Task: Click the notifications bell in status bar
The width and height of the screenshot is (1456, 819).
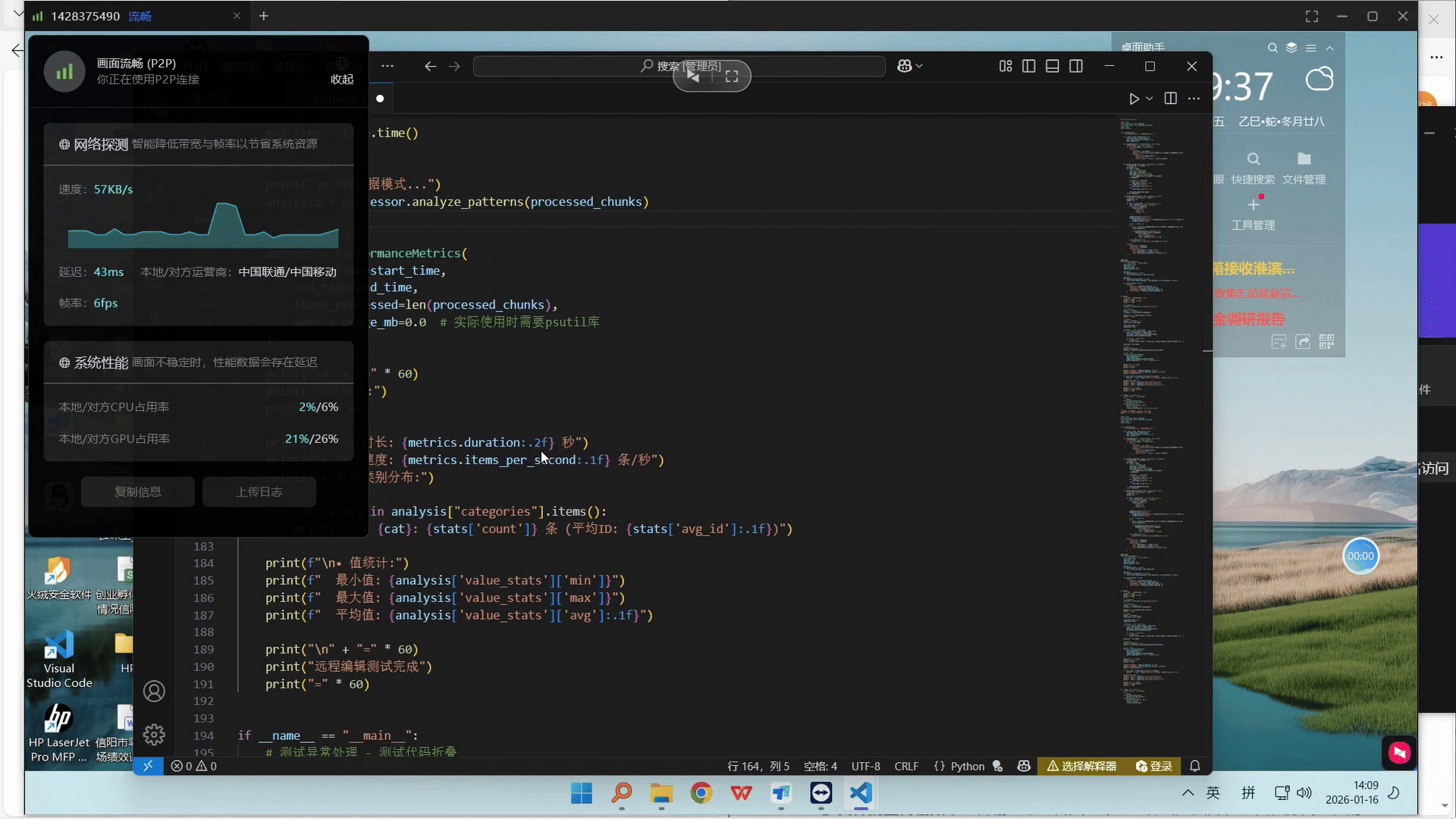Action: 1194,767
